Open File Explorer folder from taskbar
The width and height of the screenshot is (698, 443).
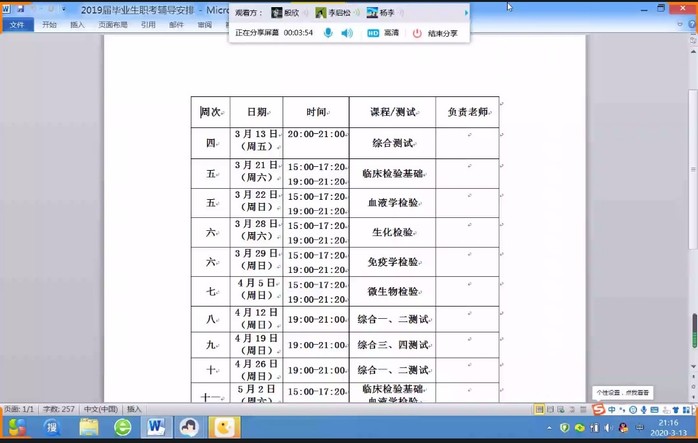coord(89,427)
